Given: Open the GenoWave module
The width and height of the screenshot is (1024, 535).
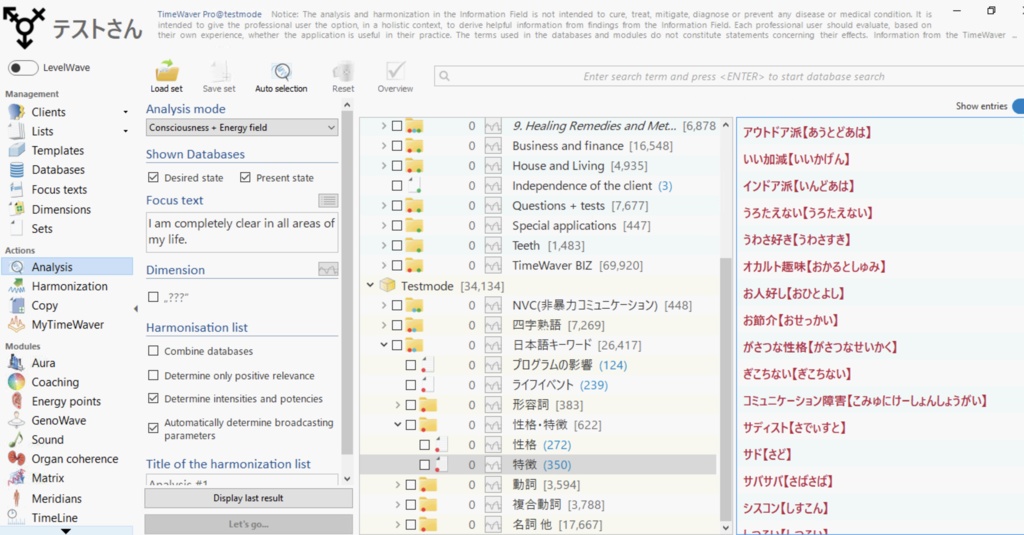Looking at the screenshot, I should point(58,420).
